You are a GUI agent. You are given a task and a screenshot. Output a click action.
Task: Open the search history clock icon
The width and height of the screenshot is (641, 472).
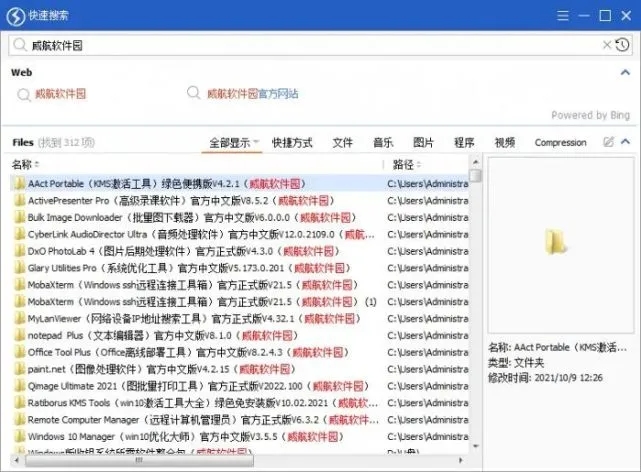[622, 45]
